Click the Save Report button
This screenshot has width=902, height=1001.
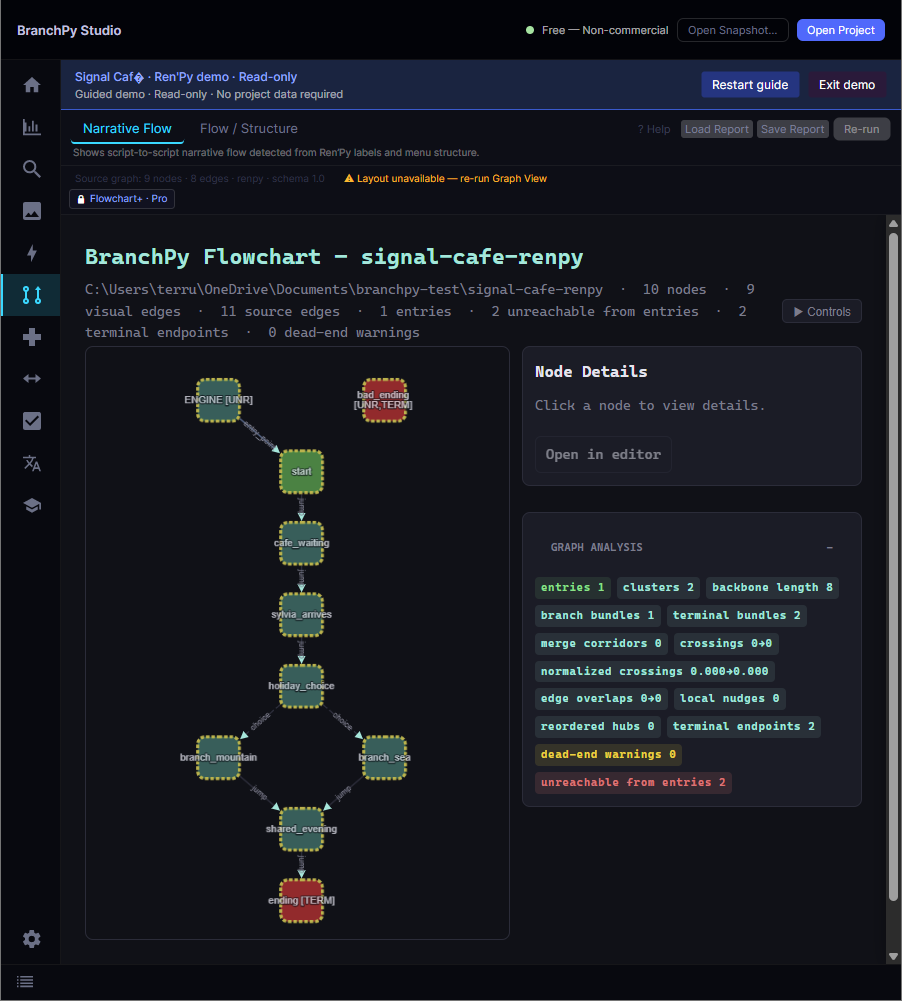(792, 129)
